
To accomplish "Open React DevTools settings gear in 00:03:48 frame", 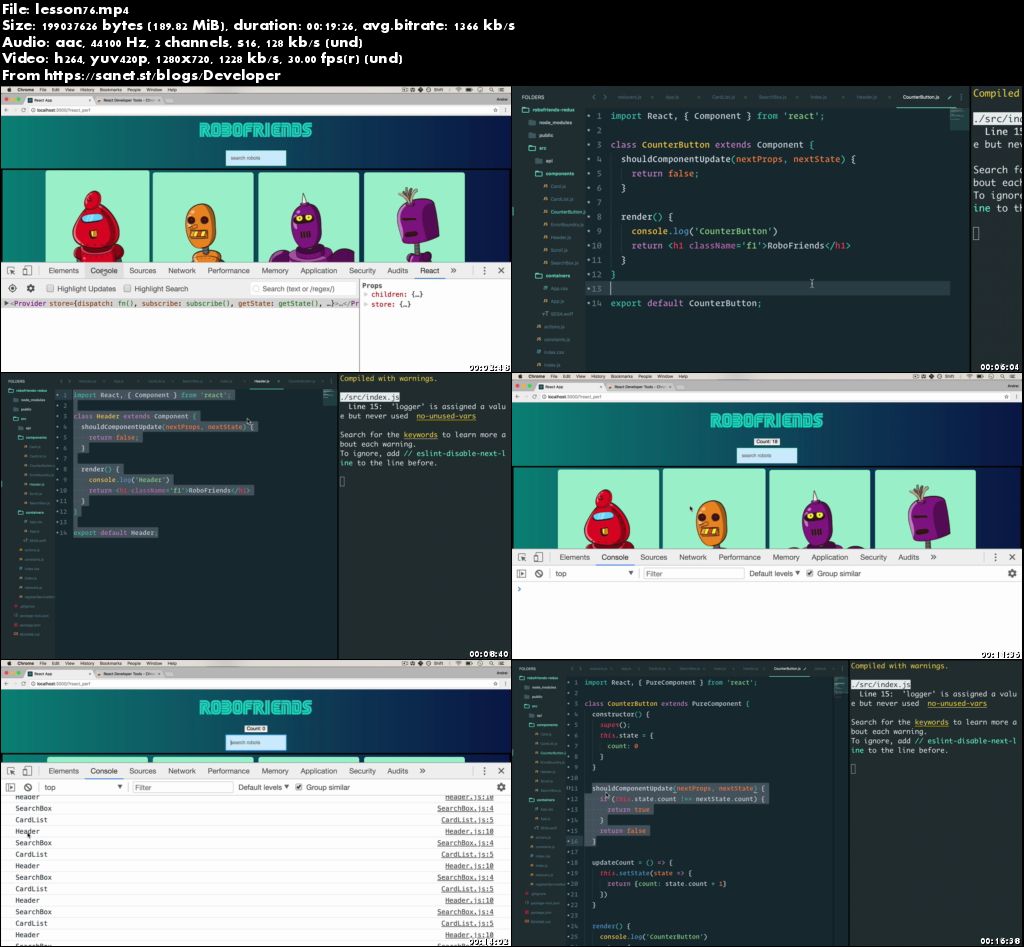I will [x=30, y=288].
